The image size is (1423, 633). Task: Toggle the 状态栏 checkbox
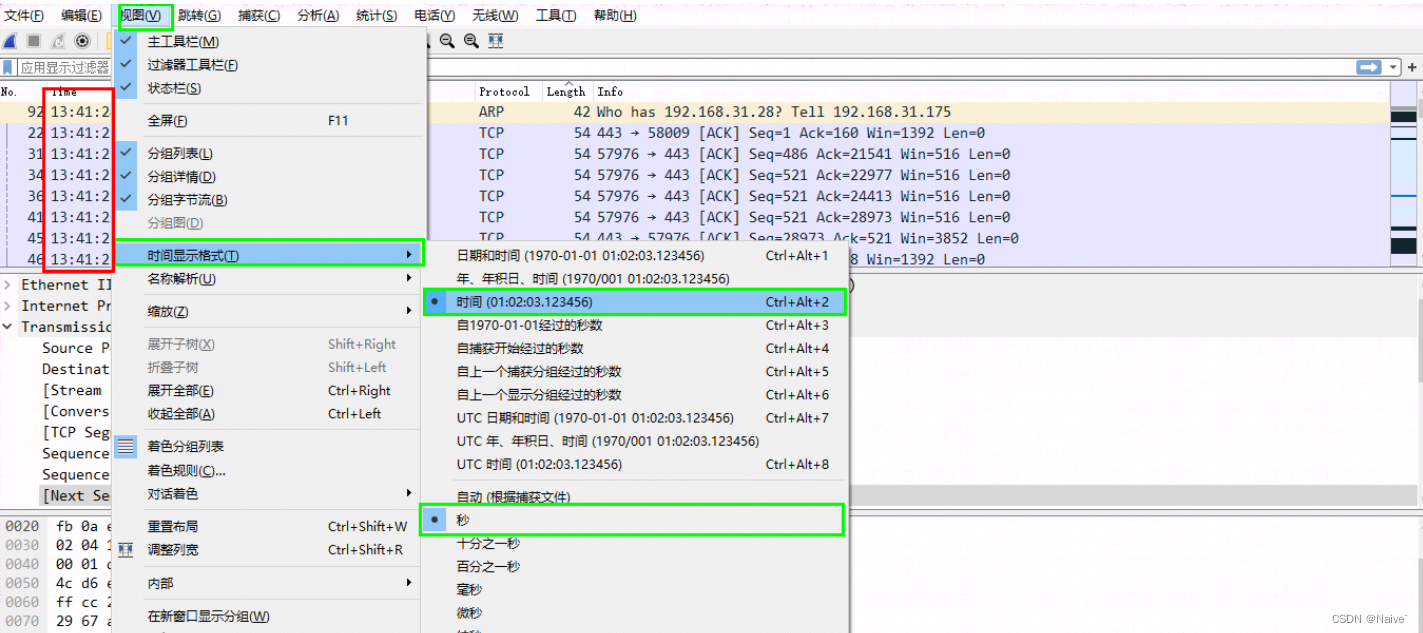(x=127, y=88)
